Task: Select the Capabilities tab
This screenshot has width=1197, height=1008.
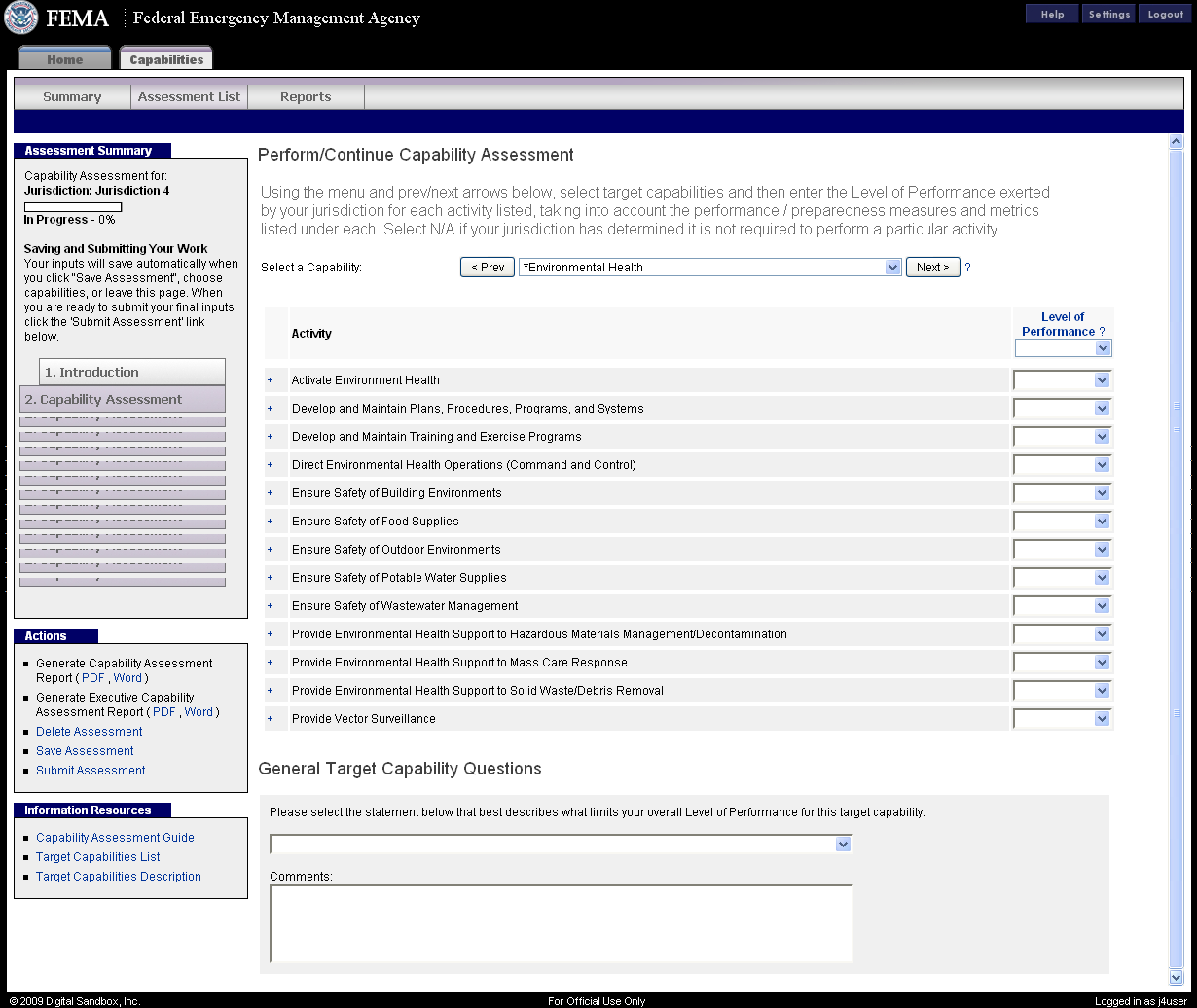Action: [x=166, y=59]
